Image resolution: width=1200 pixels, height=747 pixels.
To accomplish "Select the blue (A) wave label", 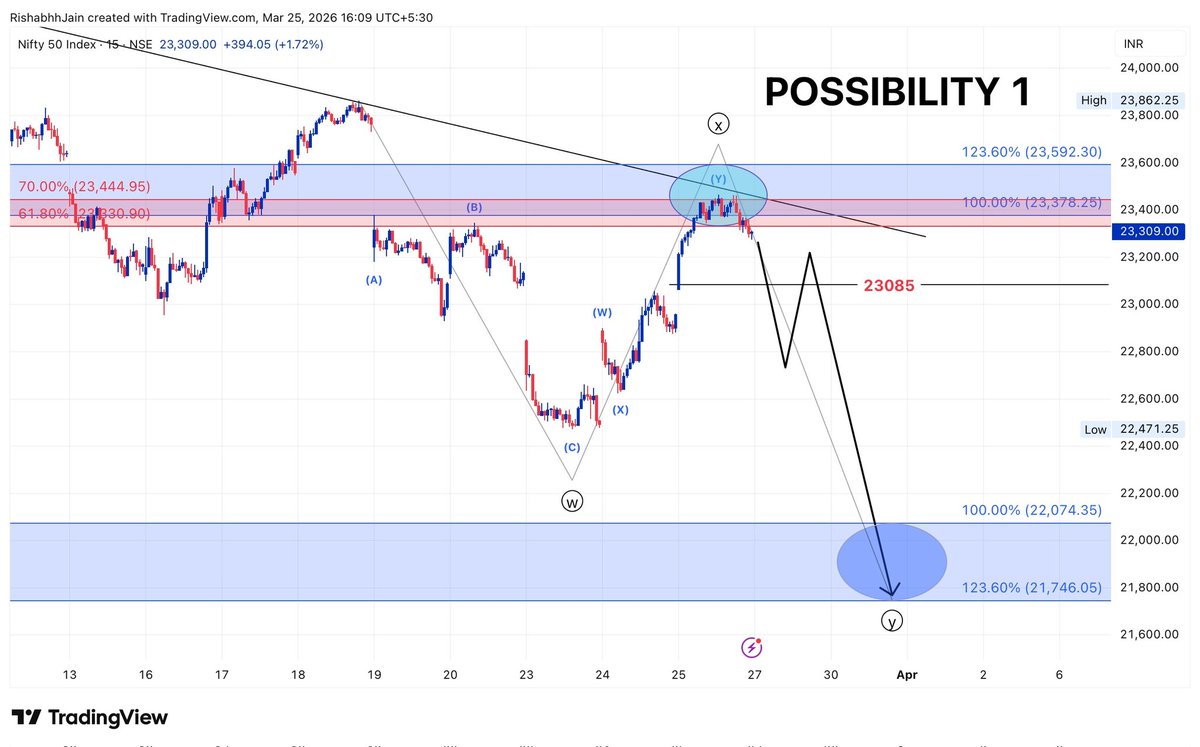I will 374,280.
